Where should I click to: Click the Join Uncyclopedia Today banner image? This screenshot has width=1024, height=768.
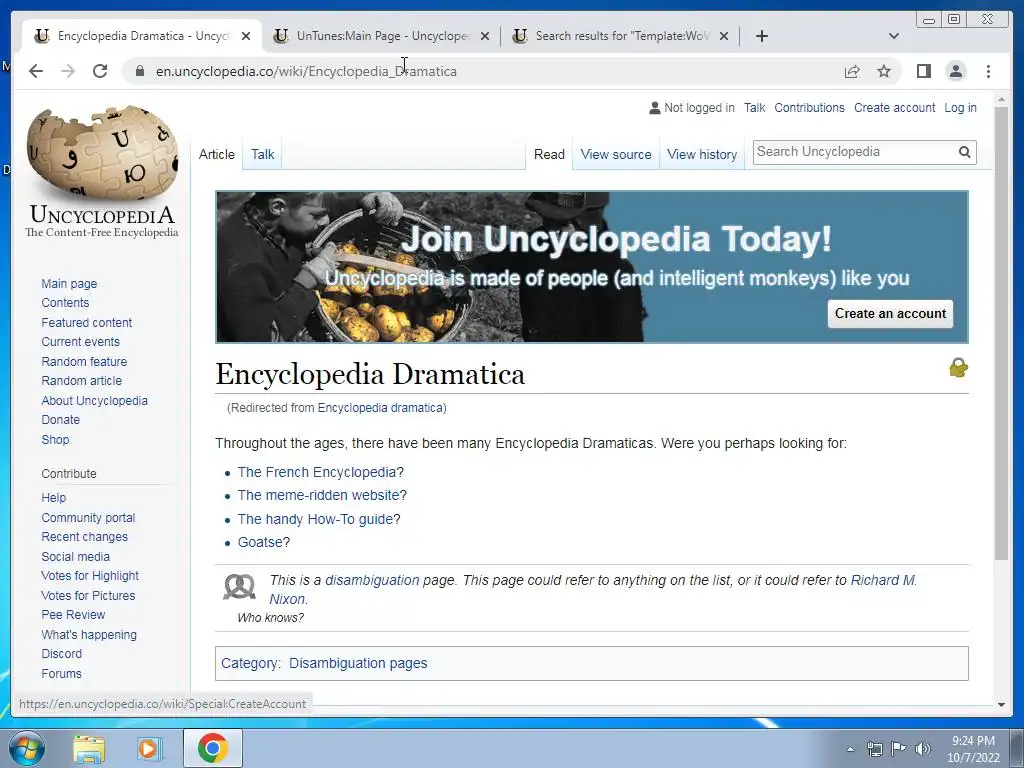(592, 266)
